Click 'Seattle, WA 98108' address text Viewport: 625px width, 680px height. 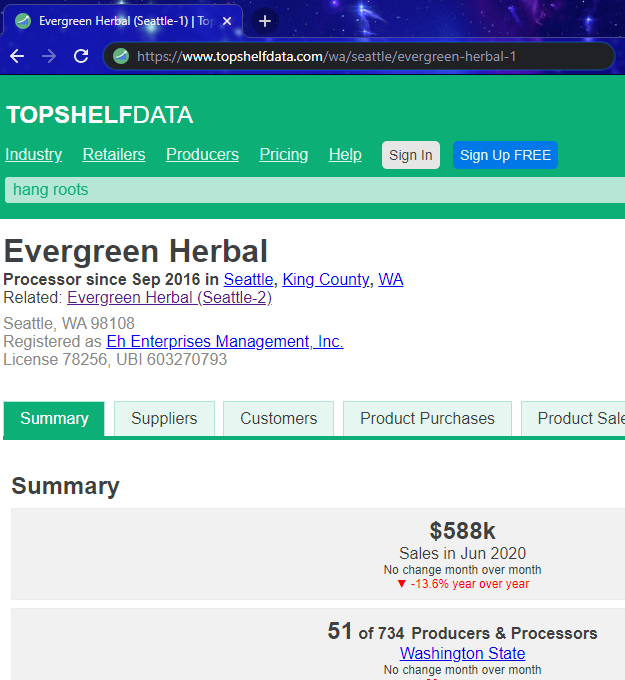coord(69,324)
